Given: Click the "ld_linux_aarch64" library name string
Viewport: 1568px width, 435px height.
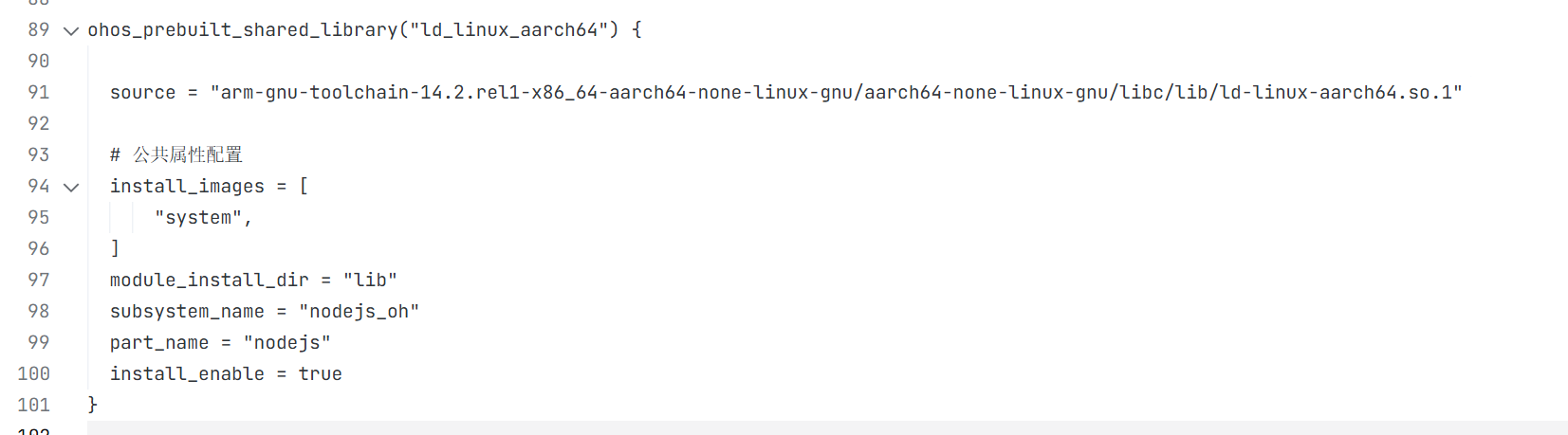Looking at the screenshot, I should tap(509, 30).
